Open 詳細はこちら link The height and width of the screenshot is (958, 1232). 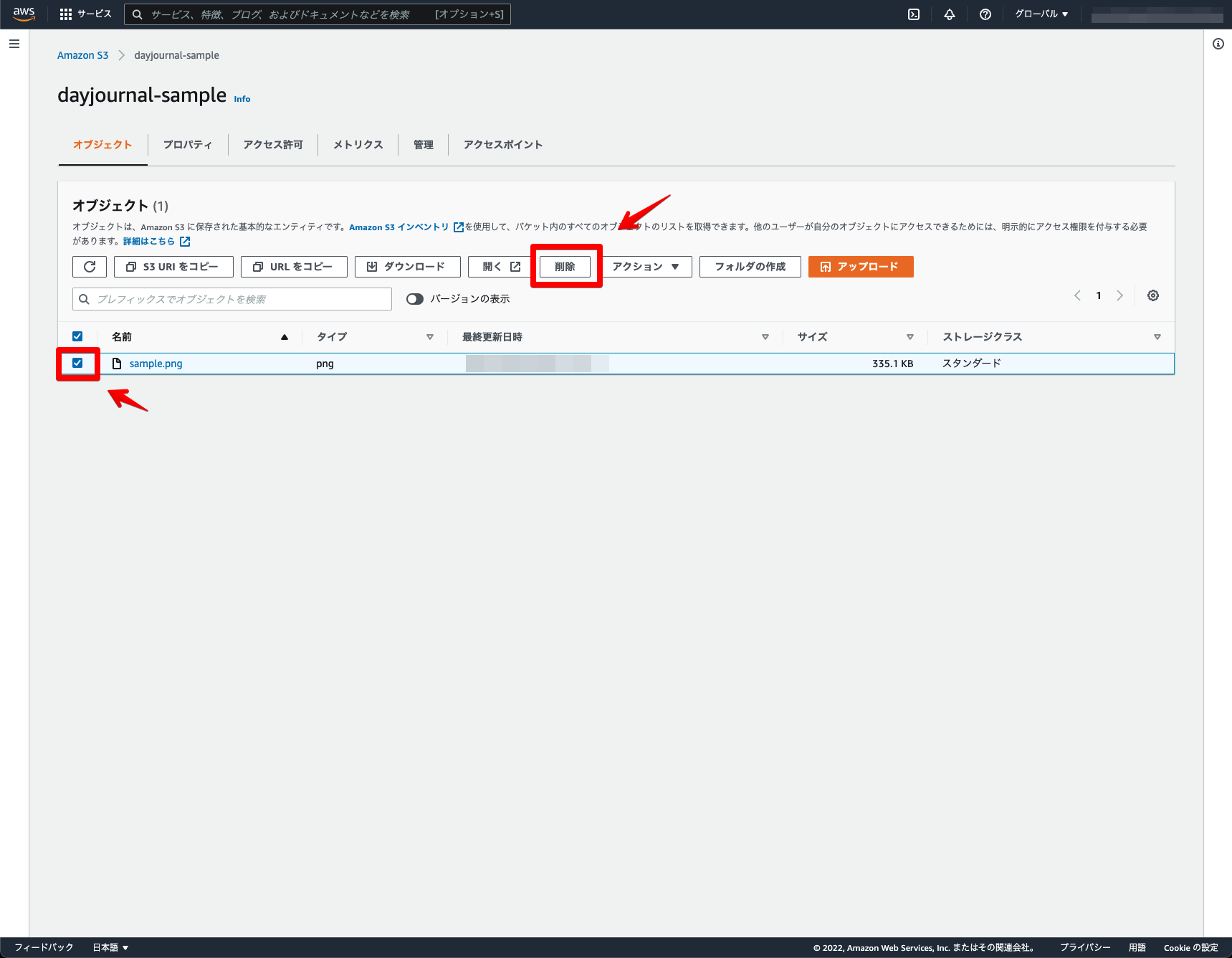(149, 242)
